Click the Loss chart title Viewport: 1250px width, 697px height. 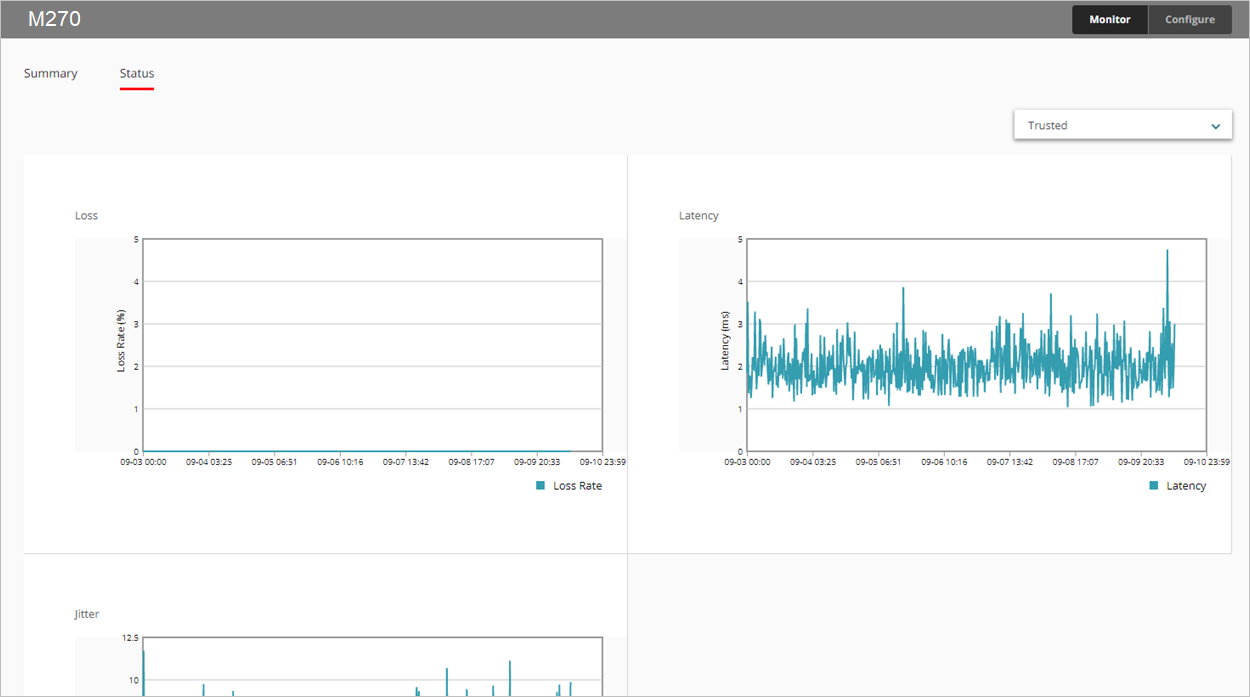(87, 215)
